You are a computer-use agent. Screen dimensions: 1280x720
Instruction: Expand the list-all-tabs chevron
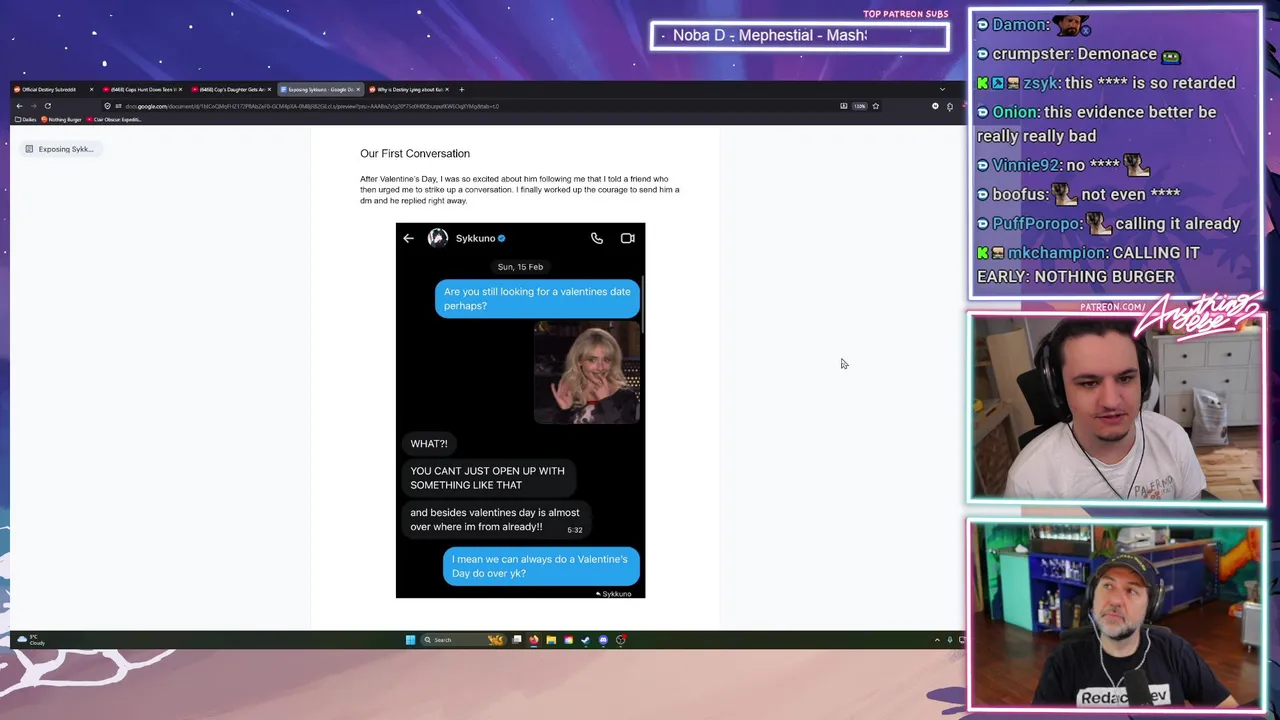(941, 89)
